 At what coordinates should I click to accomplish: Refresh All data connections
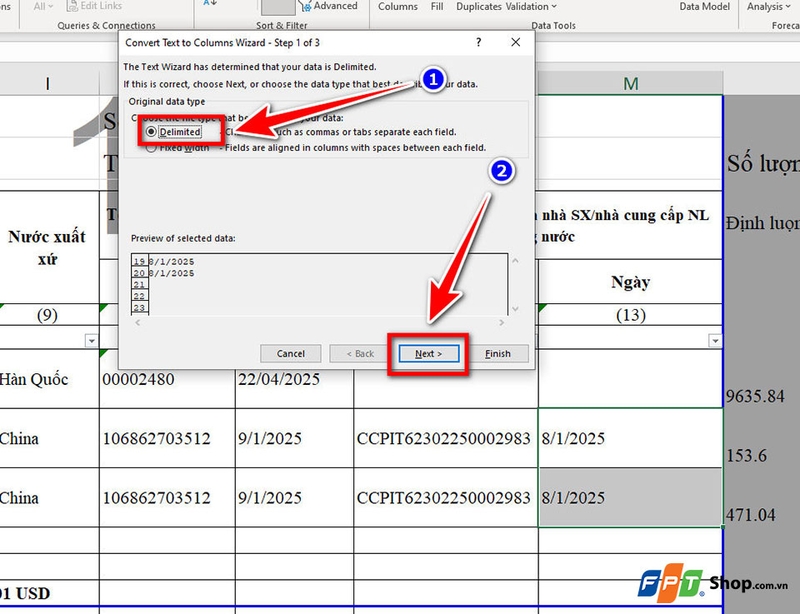(x=38, y=6)
